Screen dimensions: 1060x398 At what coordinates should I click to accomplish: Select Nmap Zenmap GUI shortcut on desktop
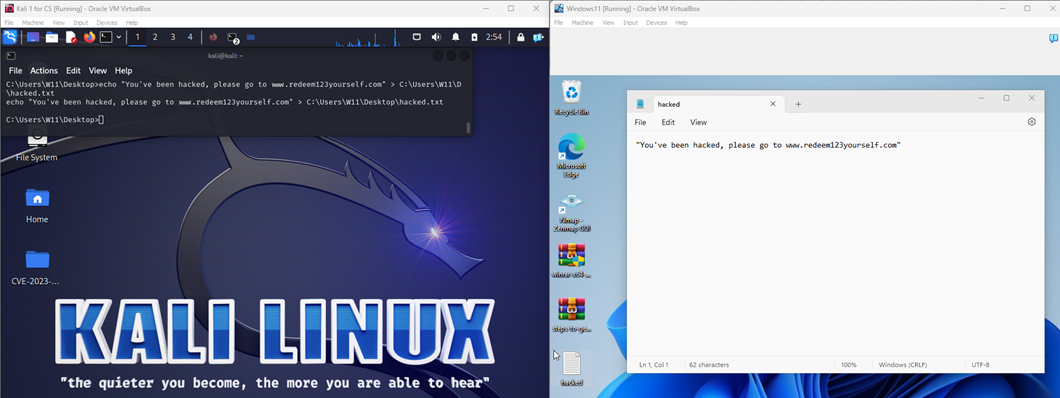point(572,212)
